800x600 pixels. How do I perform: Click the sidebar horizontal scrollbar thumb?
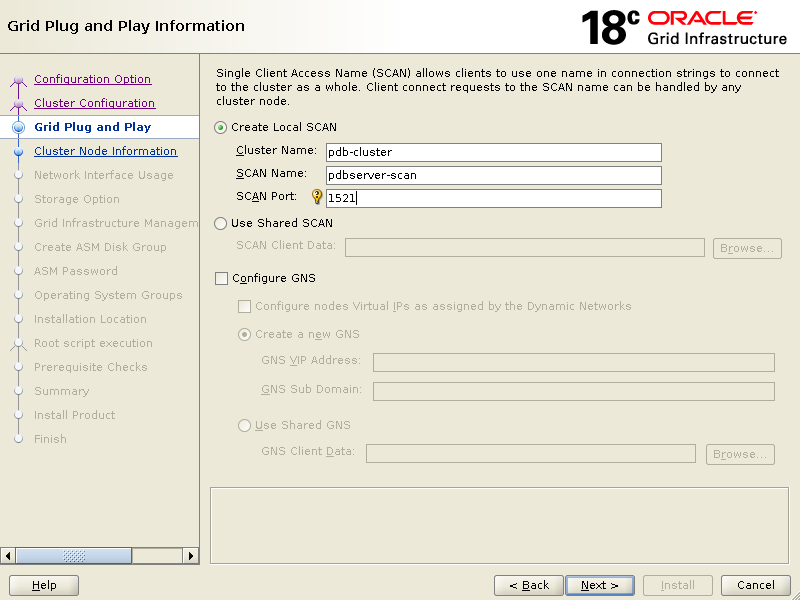pyautogui.click(x=74, y=556)
